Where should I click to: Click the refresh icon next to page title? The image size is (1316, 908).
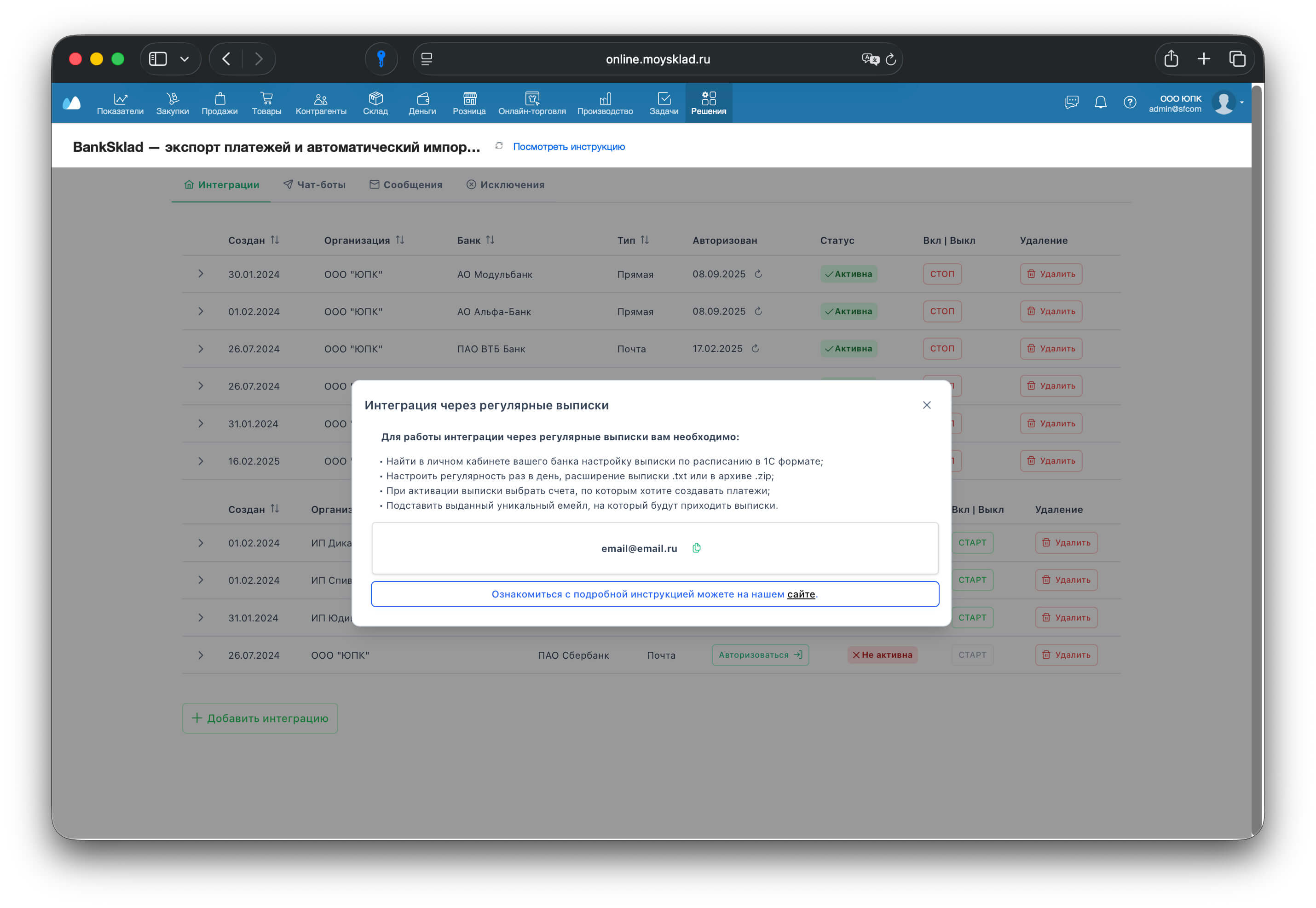(x=499, y=146)
